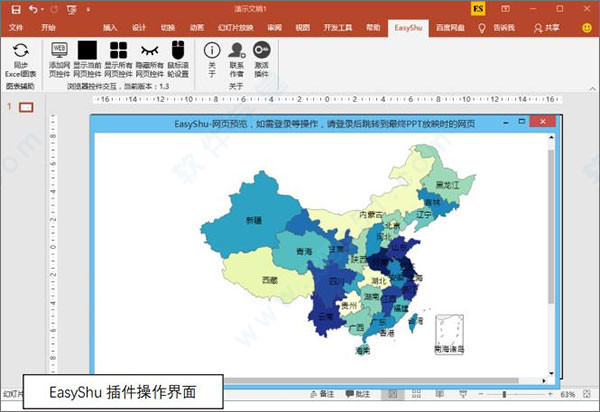Click 显示所有网页控件 grid icon
Screen dimensions: 600x412
tap(119, 50)
